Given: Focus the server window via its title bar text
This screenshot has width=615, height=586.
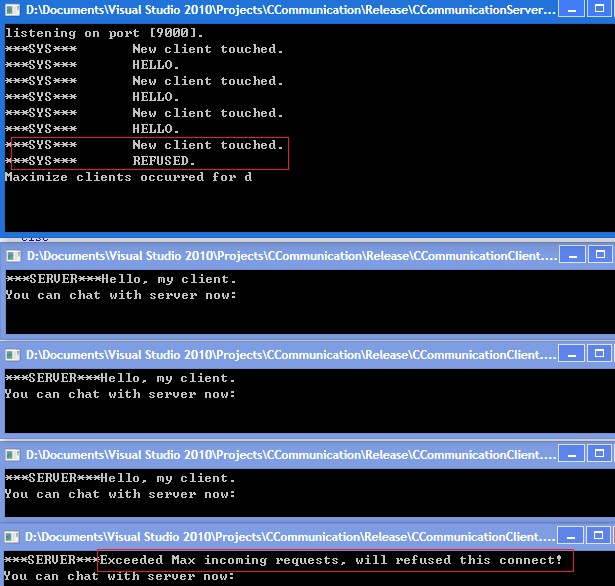Looking at the screenshot, I should coord(290,10).
